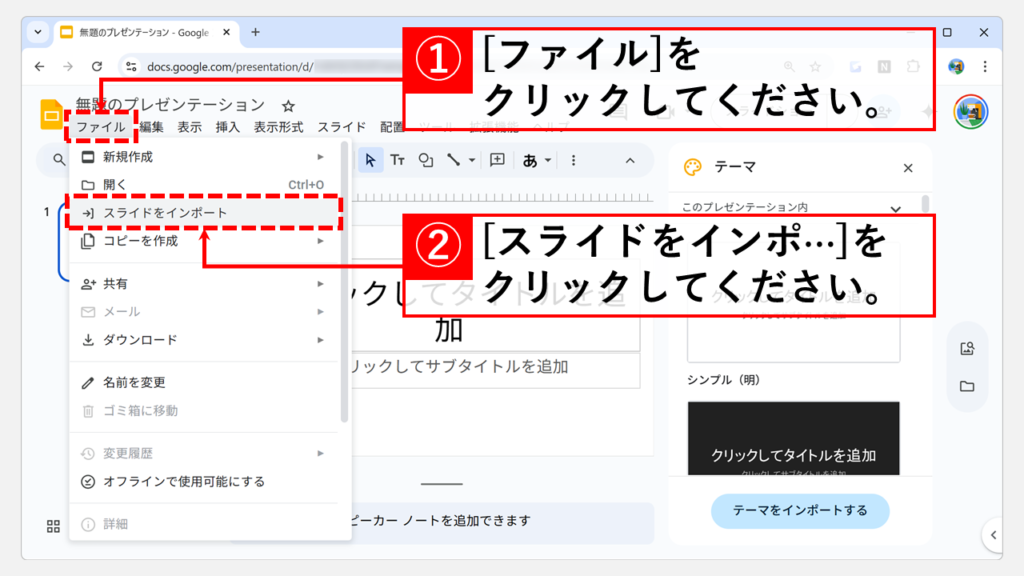The height and width of the screenshot is (576, 1024).
Task: Click the presentation title 無題のプレゼンテーション
Action: coord(170,105)
